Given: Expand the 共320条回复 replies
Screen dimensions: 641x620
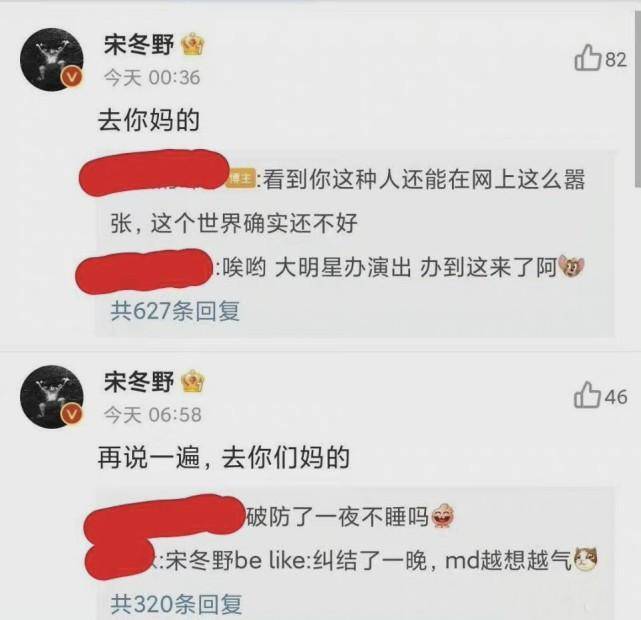Looking at the screenshot, I should (176, 604).
